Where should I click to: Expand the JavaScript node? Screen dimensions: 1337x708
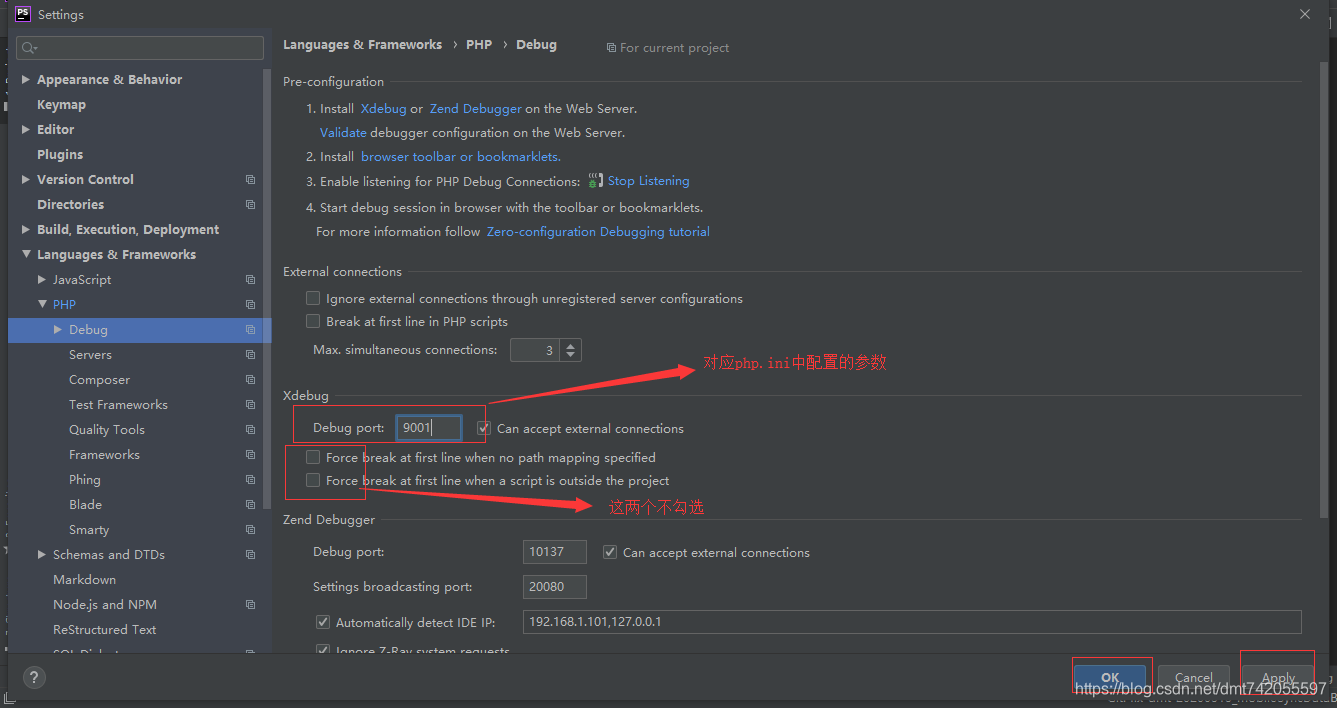(42, 280)
